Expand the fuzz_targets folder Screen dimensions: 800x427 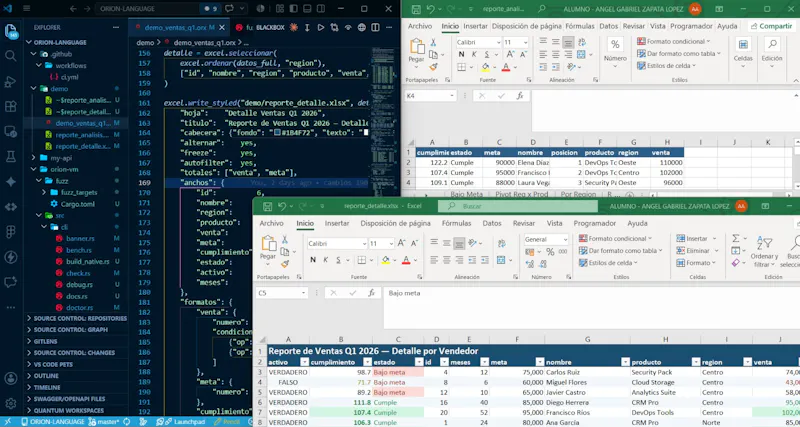[44, 192]
